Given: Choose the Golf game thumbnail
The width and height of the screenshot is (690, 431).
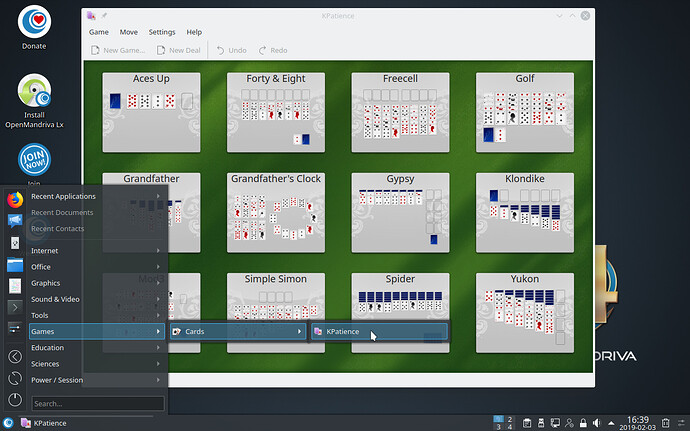Looking at the screenshot, I should pos(525,113).
